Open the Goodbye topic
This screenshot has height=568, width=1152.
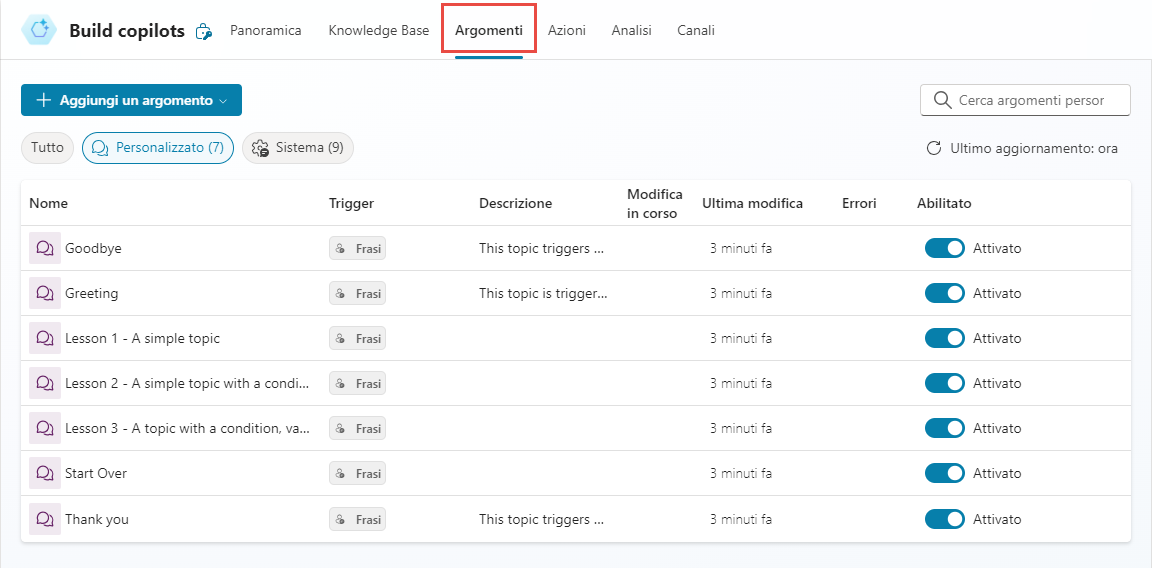[x=93, y=248]
